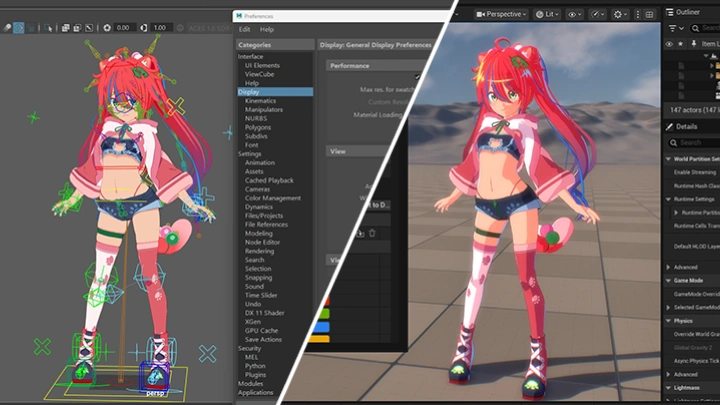Select the Display category
Image resolution: width=720 pixels, height=405 pixels.
(275, 92)
